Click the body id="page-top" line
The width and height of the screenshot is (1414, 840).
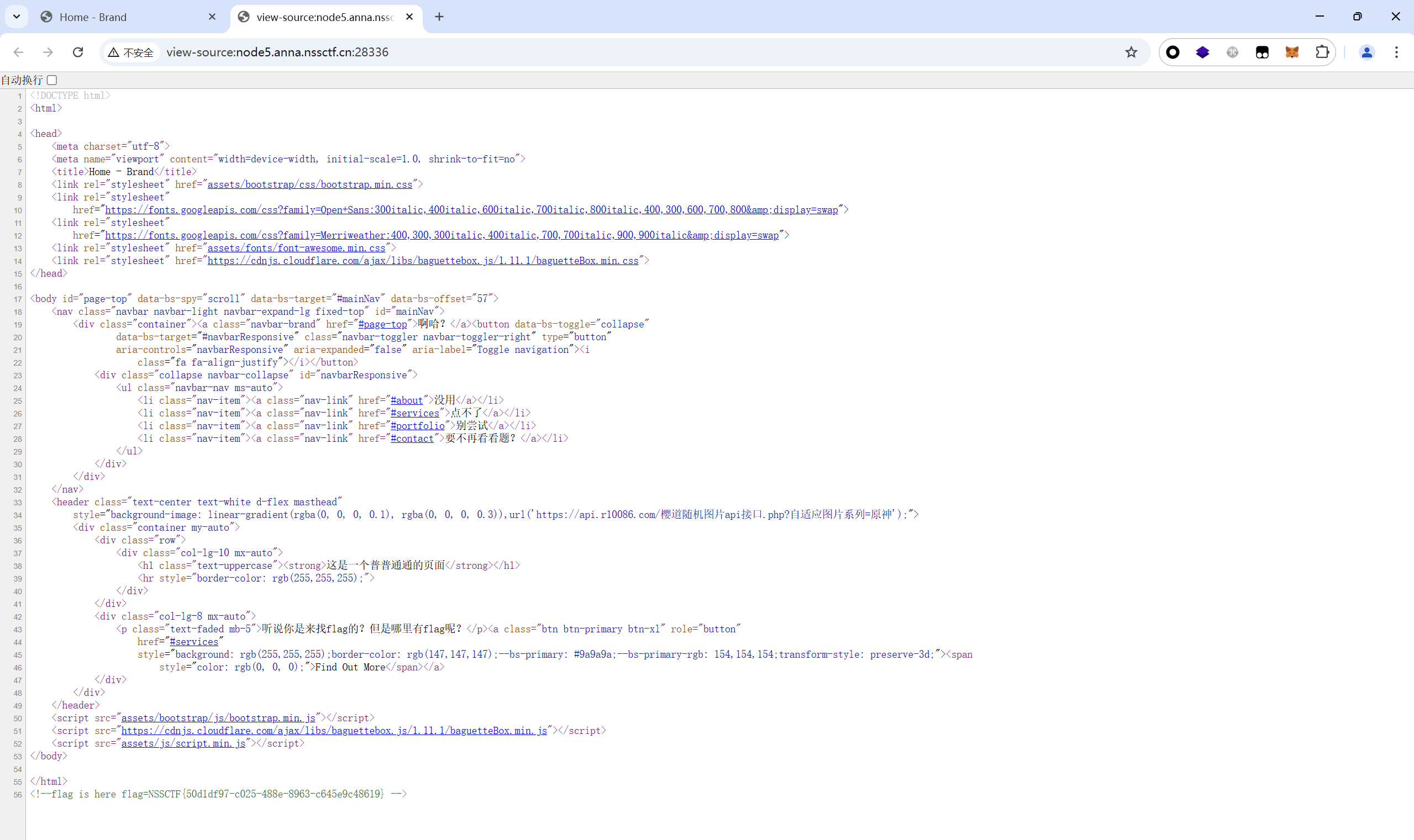coord(265,299)
